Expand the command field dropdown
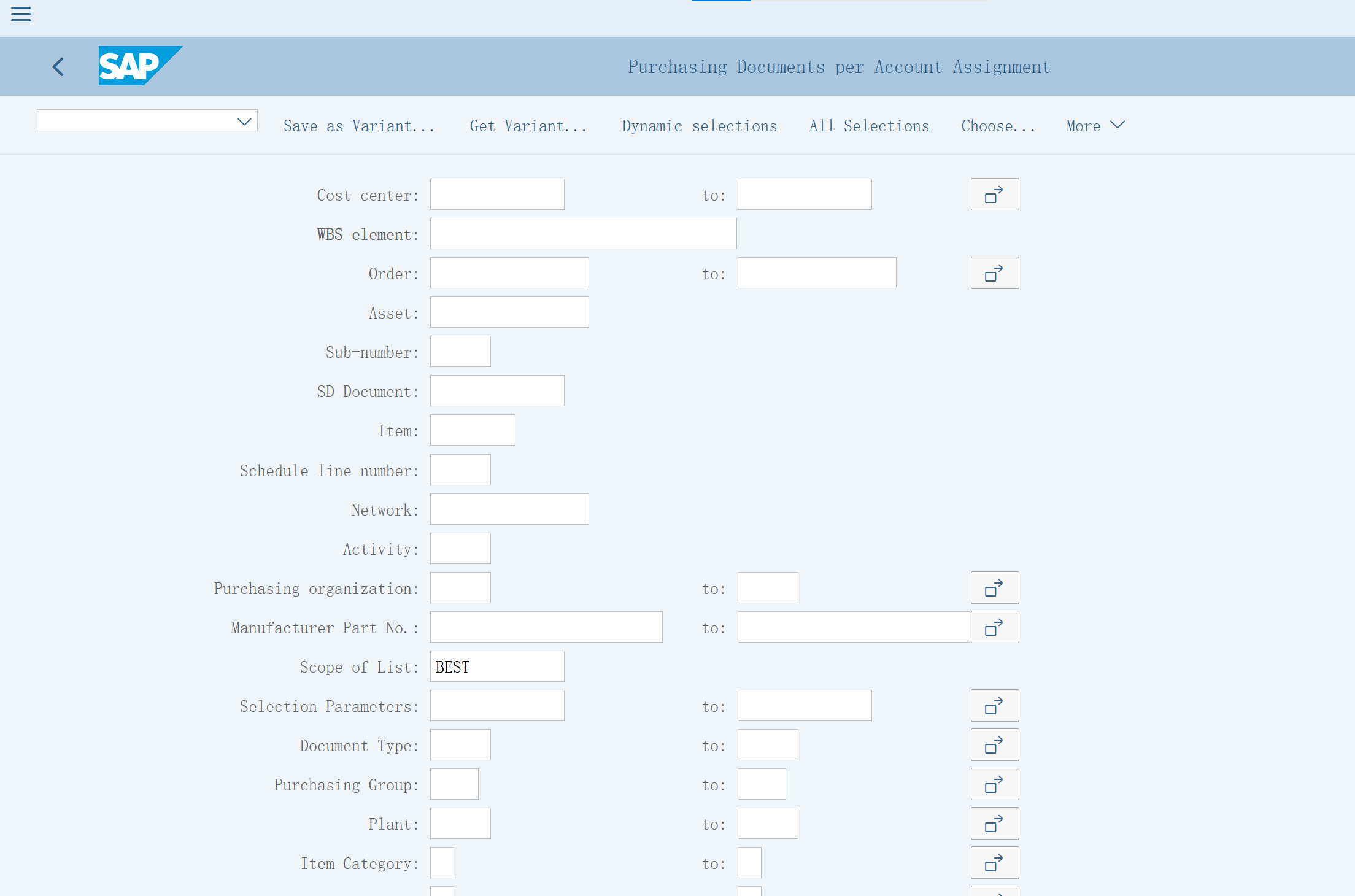Screen dimensions: 1355x896 (x=244, y=121)
